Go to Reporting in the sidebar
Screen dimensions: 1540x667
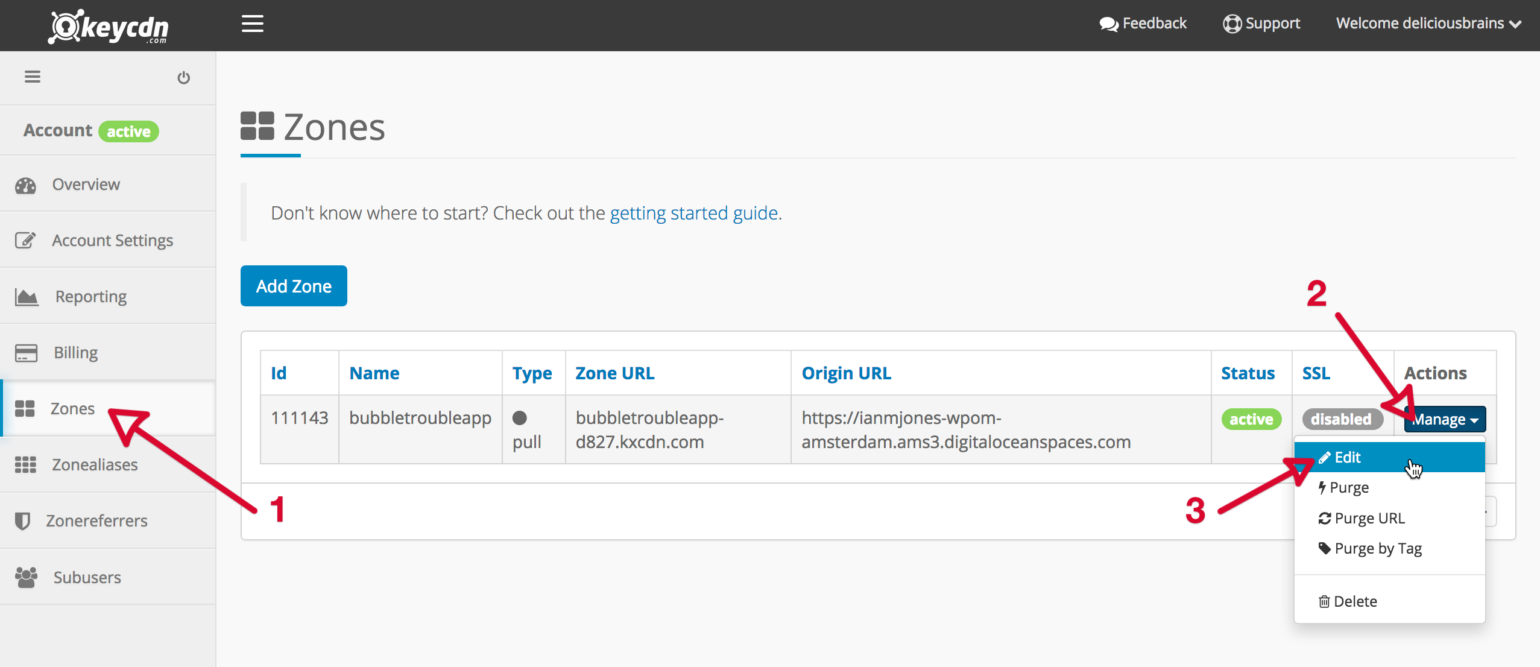tap(108, 296)
